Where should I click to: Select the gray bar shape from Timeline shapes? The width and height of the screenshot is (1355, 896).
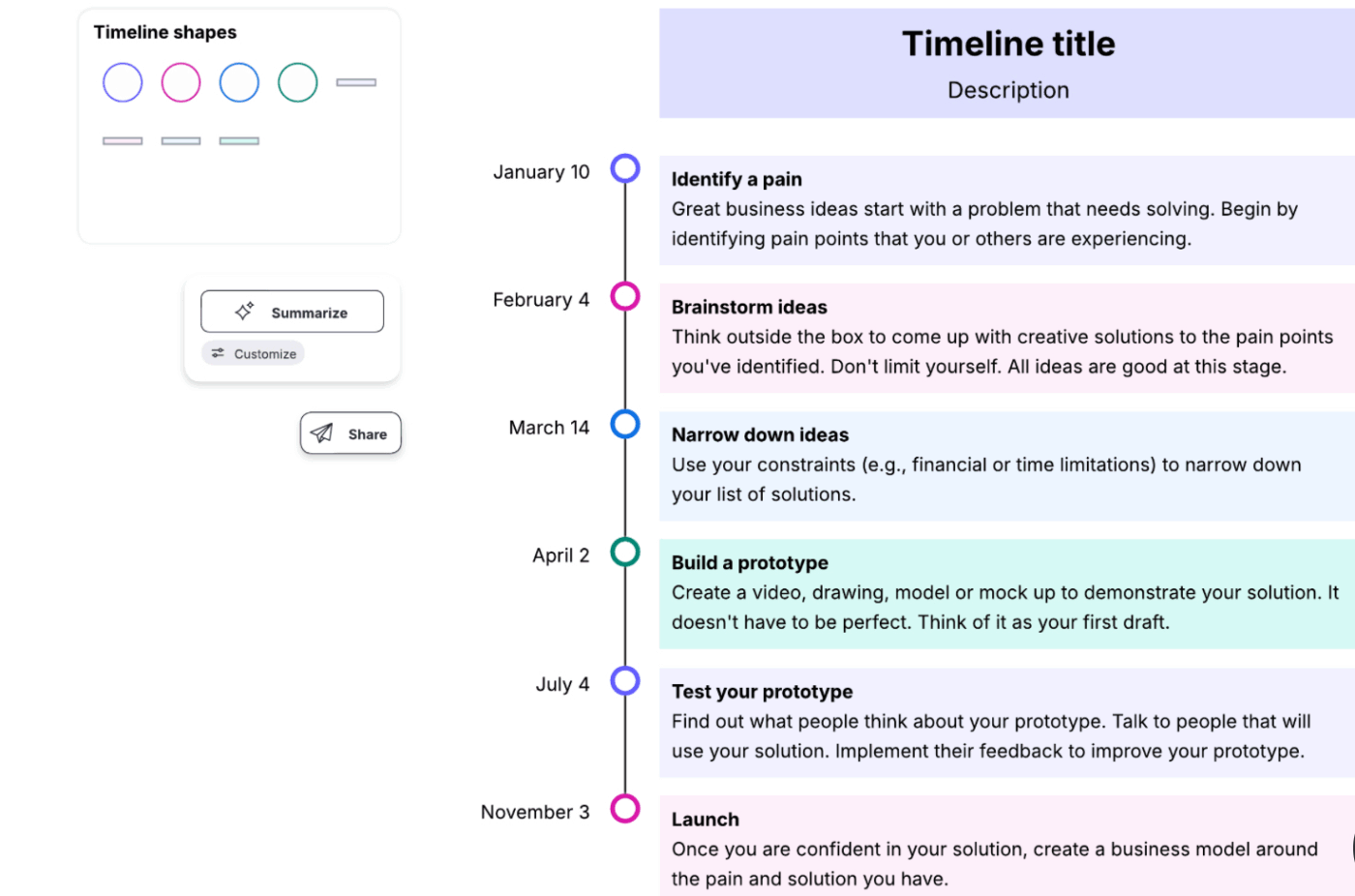coord(356,83)
